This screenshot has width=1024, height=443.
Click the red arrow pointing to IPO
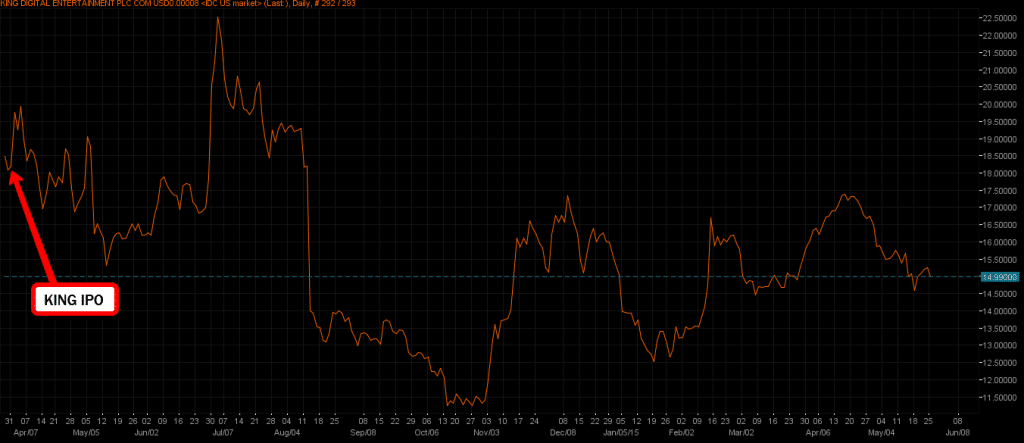(x=32, y=227)
